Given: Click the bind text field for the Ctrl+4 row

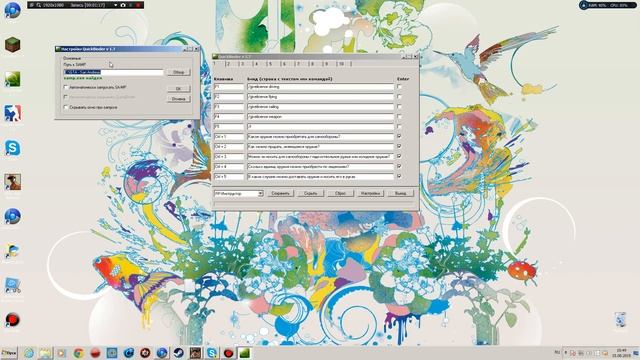Looking at the screenshot, I should coord(320,167).
